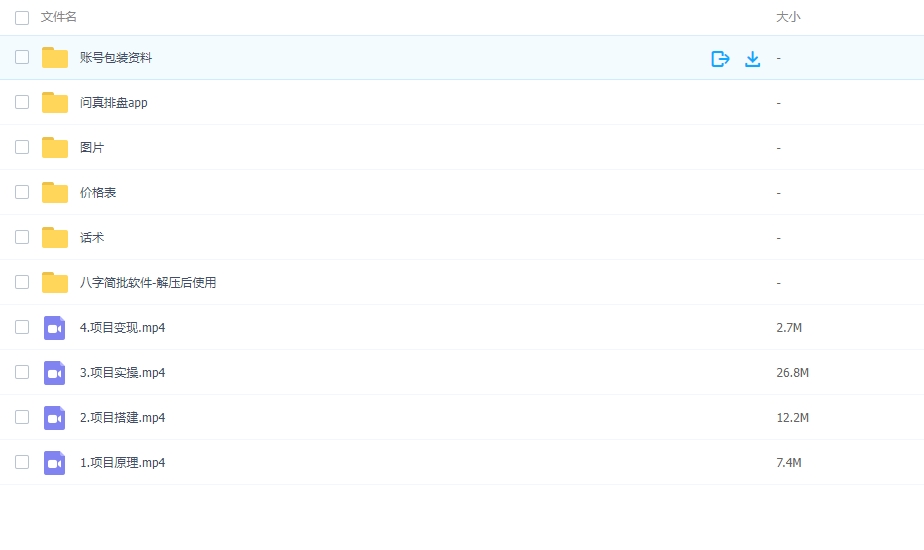Click the folder icon beside 图片

click(x=55, y=148)
